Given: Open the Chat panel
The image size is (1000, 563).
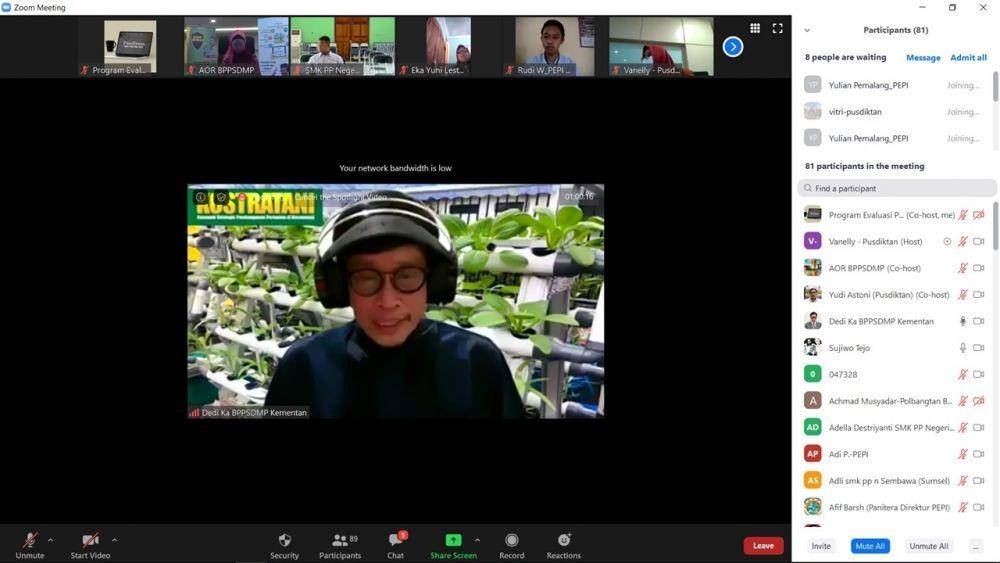Looking at the screenshot, I should pos(395,546).
